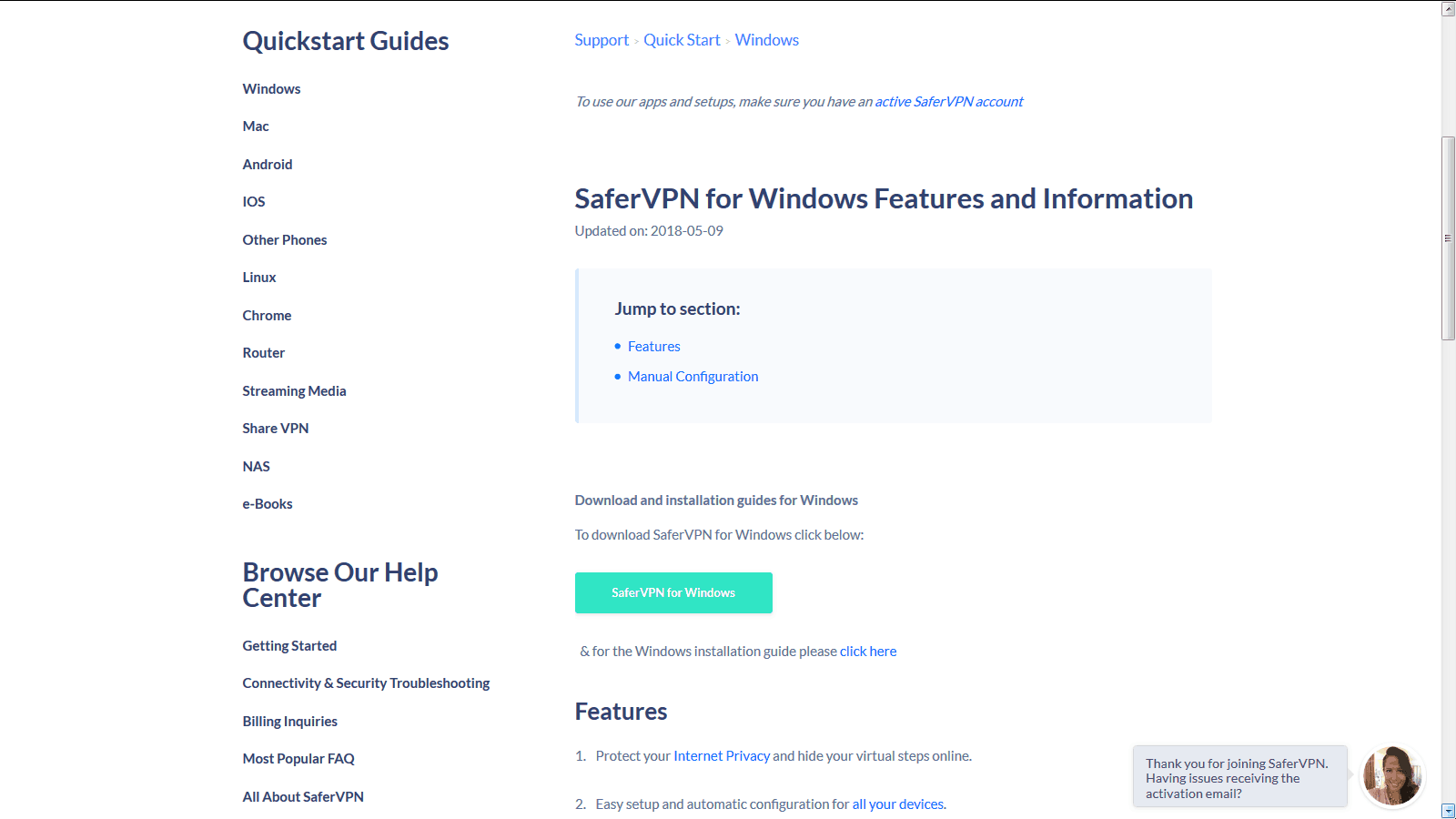Follow the active SaferVPN account link
This screenshot has width=1456, height=819.
949,102
